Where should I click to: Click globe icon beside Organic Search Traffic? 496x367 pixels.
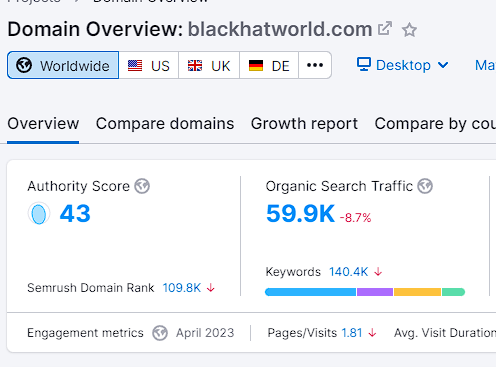click(425, 186)
